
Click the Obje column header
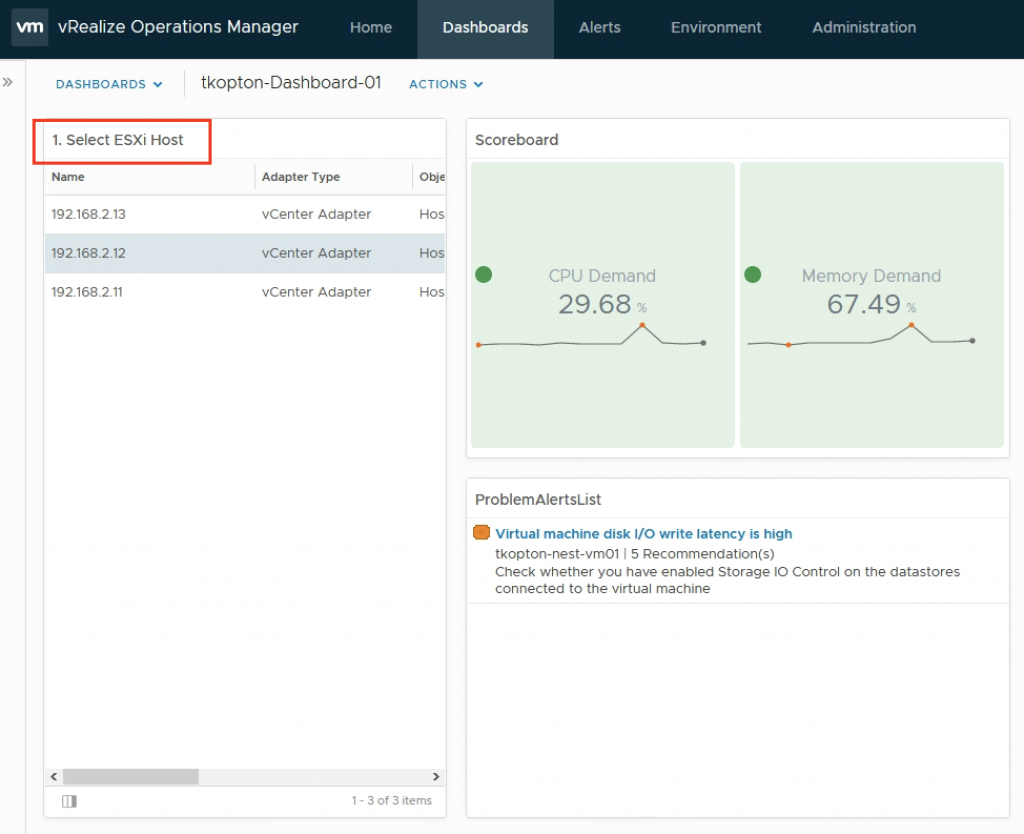(x=432, y=177)
